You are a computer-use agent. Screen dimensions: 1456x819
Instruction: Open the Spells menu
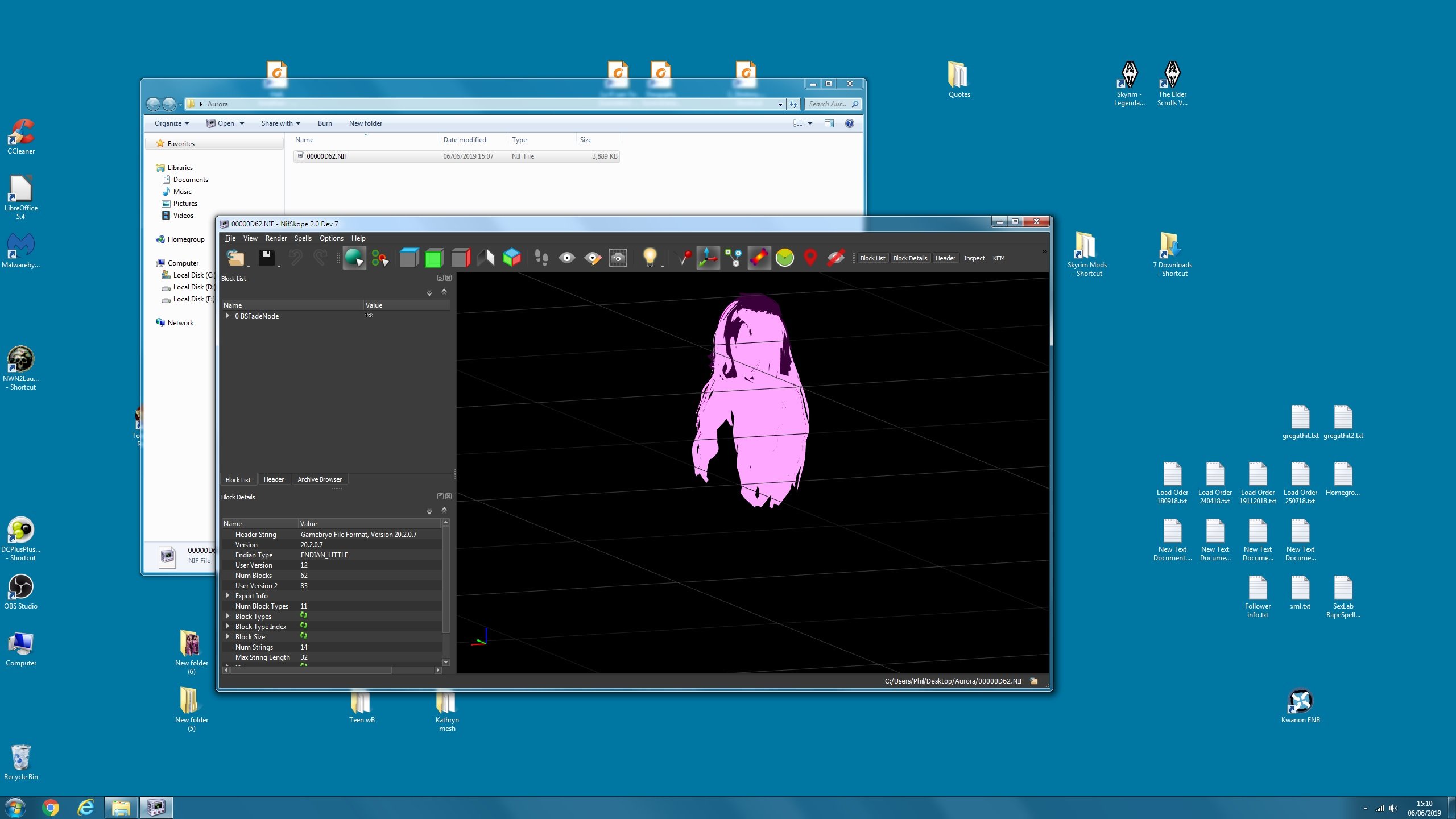(303, 238)
